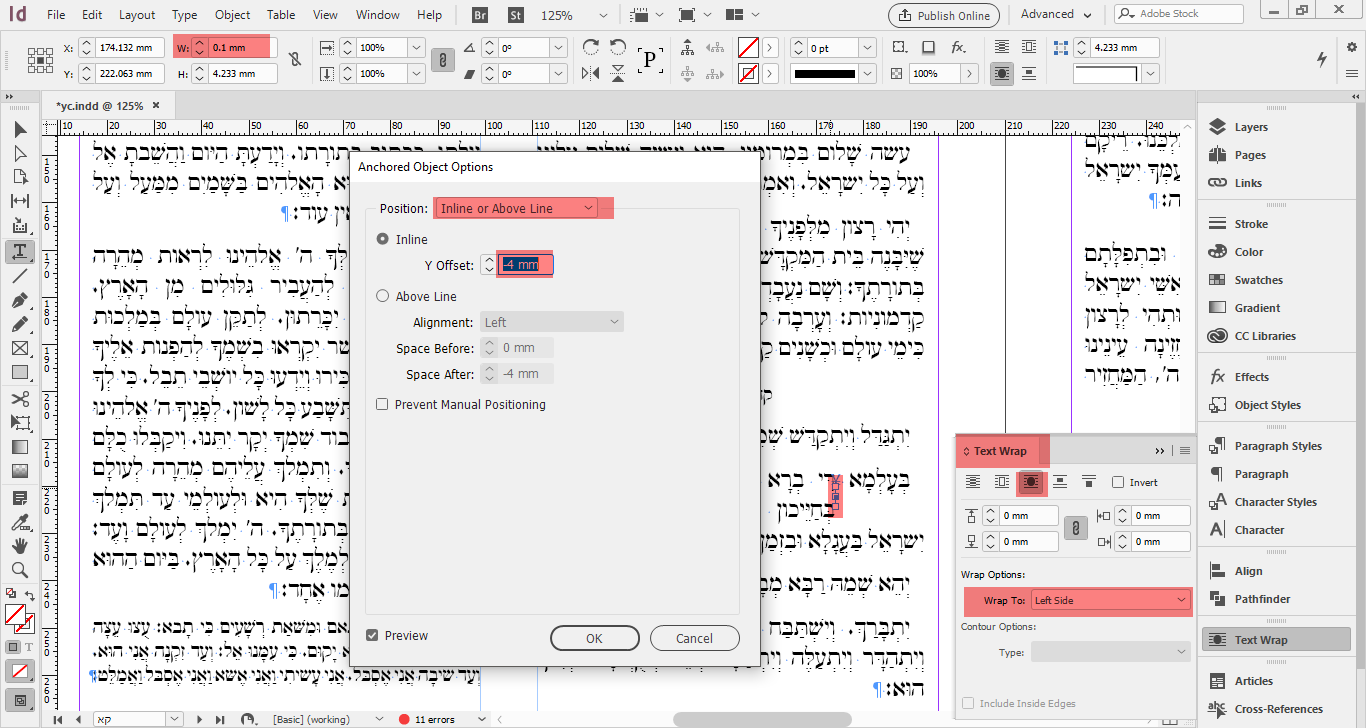
Task: Open the Advanced workspace switcher
Action: click(x=1055, y=14)
